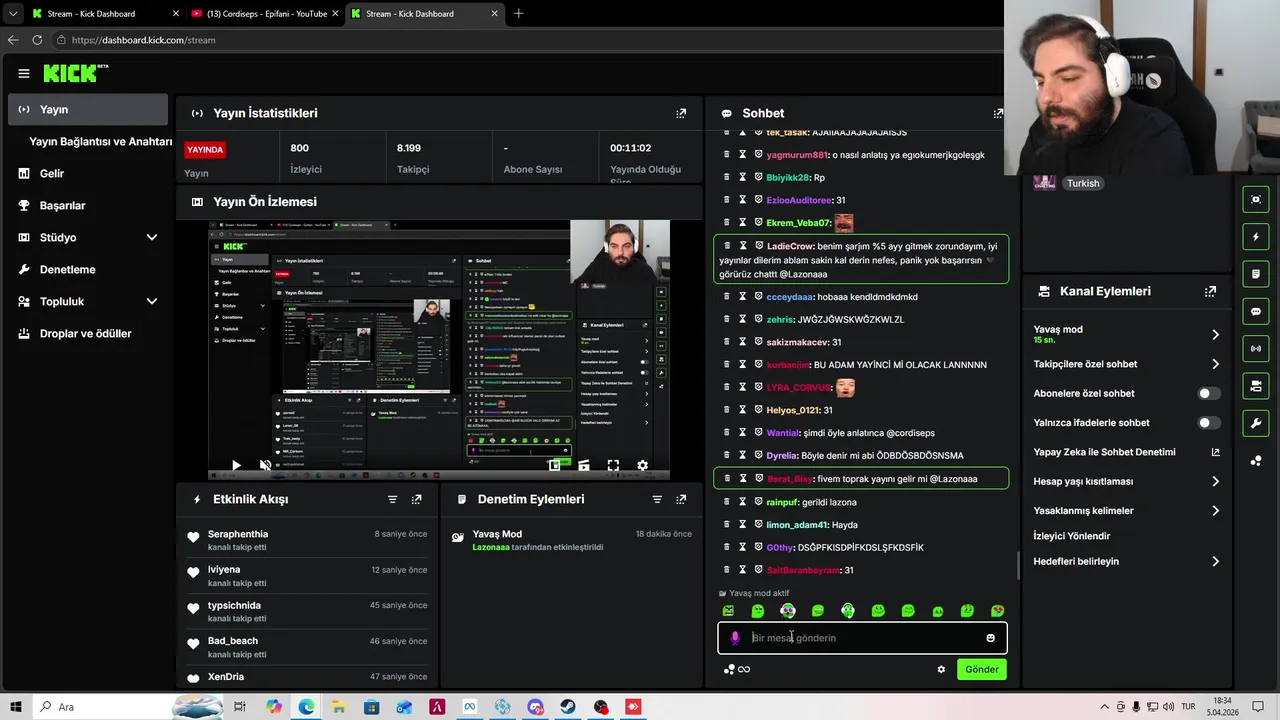
Task: Click the purple microphone icon in message box
Action: [735, 638]
